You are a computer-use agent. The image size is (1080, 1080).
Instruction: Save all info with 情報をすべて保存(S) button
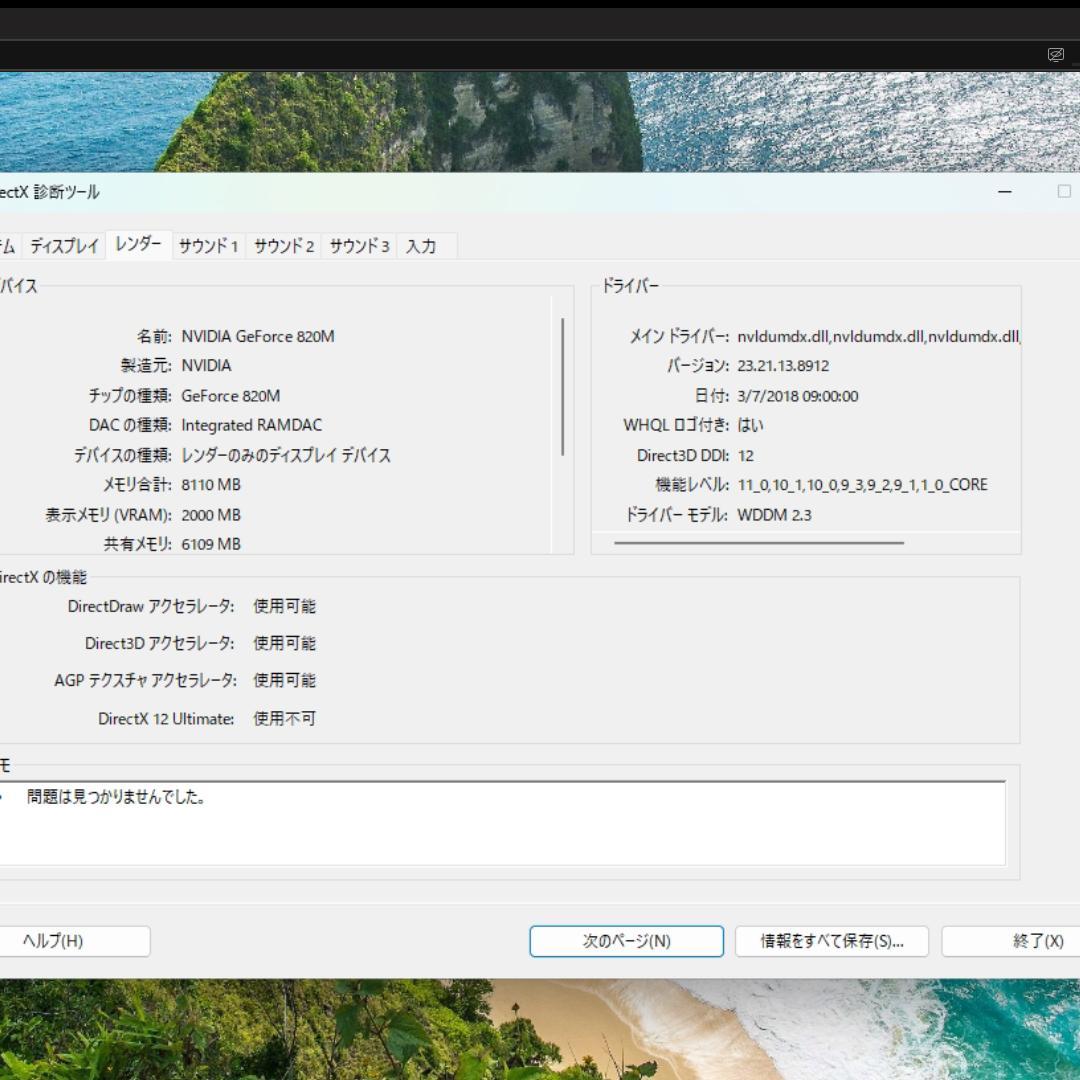pos(831,941)
